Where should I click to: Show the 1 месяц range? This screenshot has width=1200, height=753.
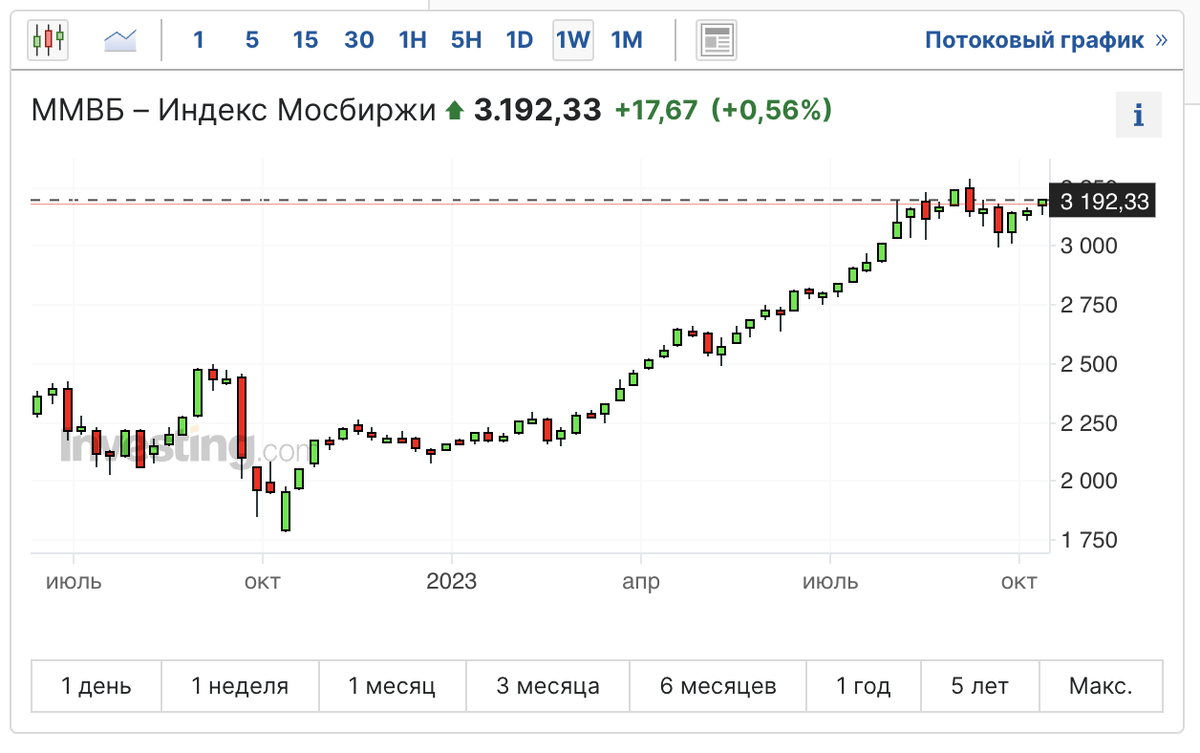pyautogui.click(x=392, y=686)
